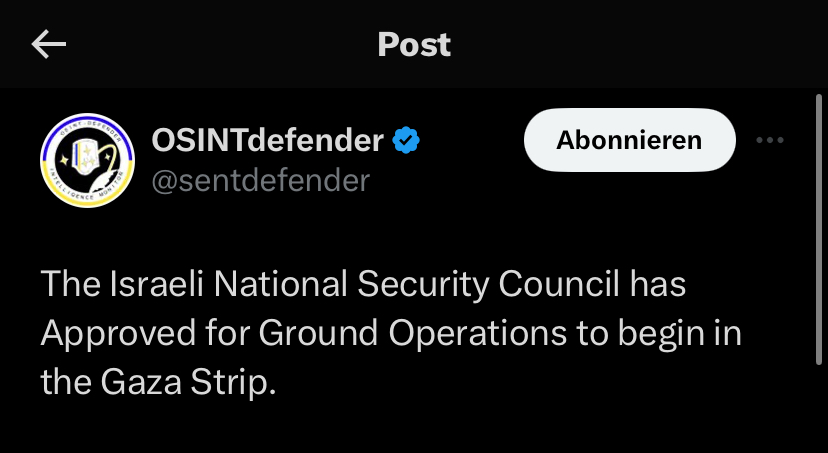Click the blue verified checkmark badge
828x453 pixels.
coord(405,141)
